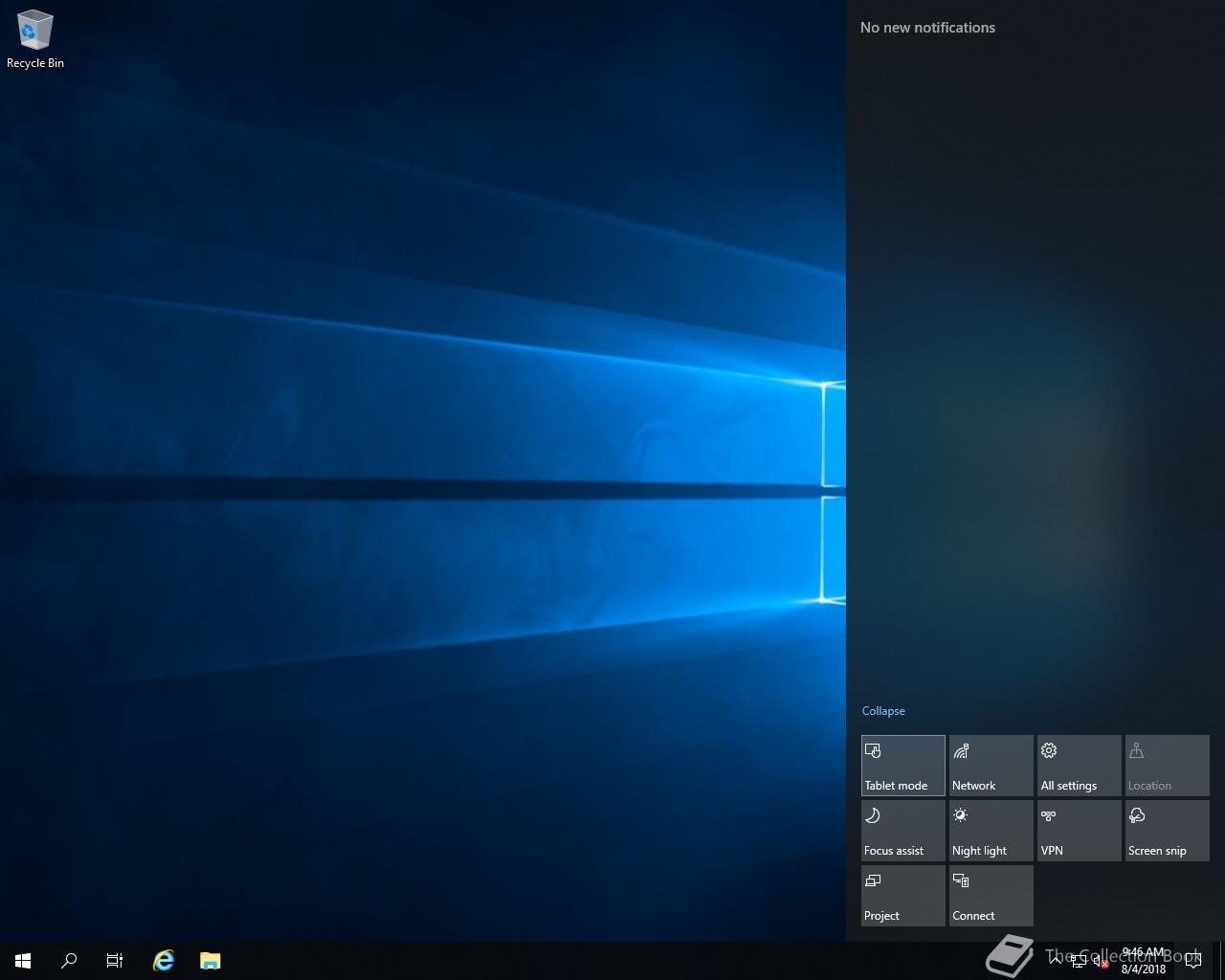Image resolution: width=1225 pixels, height=980 pixels.
Task: Open All settings from Action Center
Action: pos(1079,765)
